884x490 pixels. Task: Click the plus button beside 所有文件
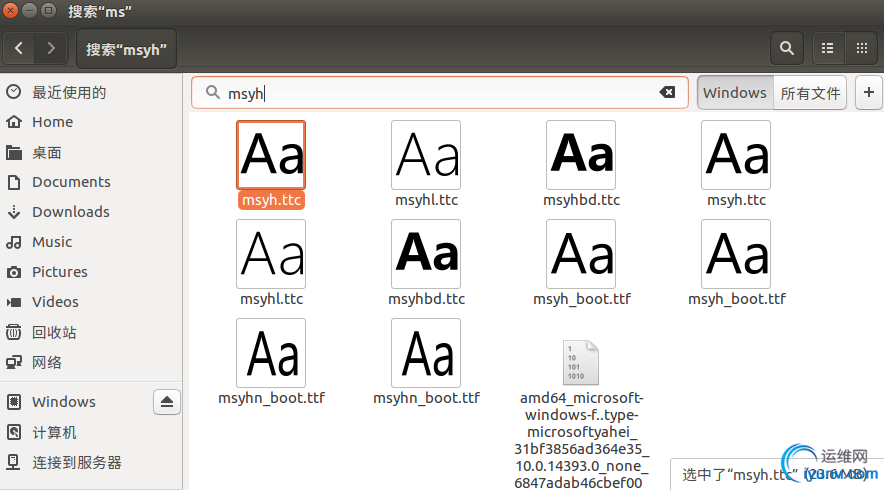coord(869,92)
